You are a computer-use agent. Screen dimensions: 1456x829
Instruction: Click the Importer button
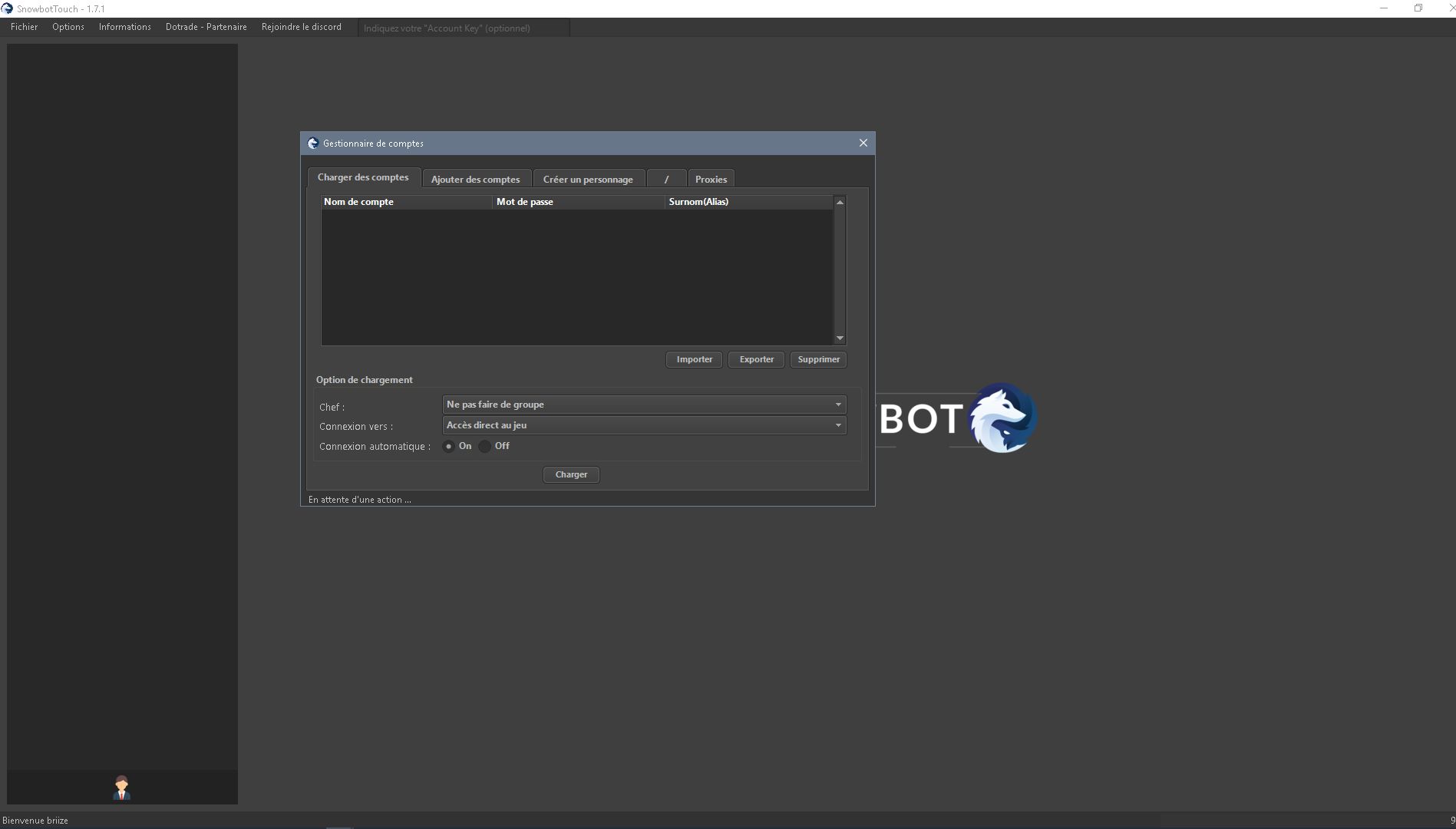click(x=695, y=359)
